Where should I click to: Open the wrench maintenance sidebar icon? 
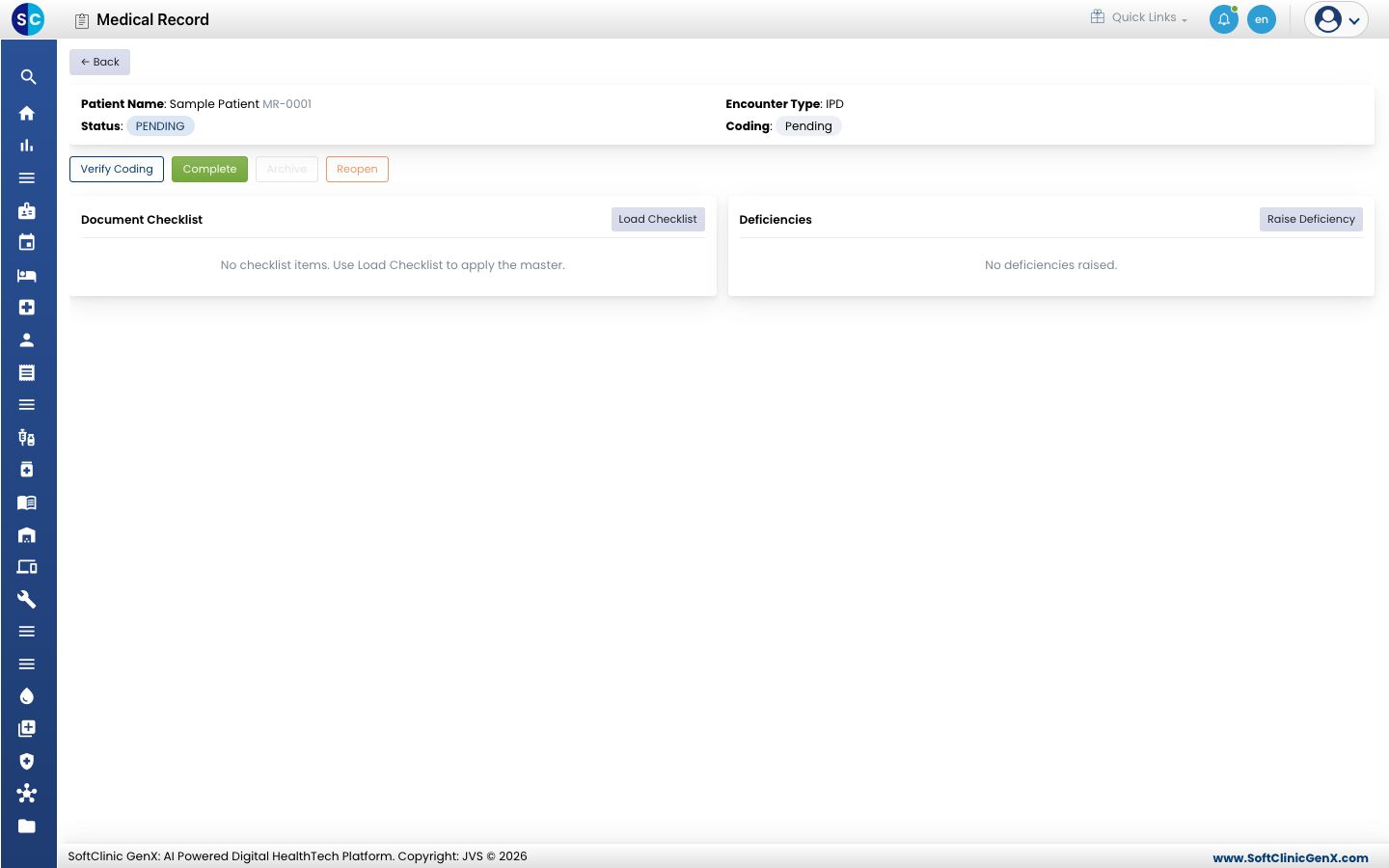pos(27,600)
